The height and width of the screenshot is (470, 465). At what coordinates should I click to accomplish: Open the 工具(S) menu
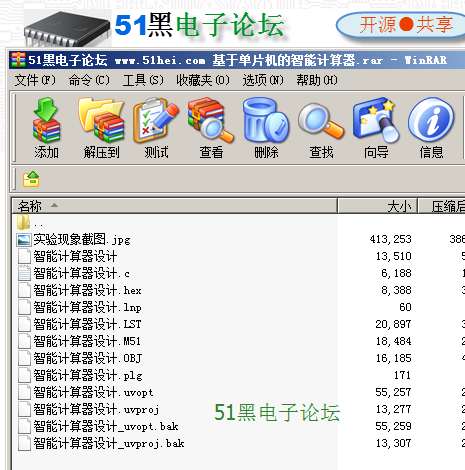pyautogui.click(x=143, y=80)
